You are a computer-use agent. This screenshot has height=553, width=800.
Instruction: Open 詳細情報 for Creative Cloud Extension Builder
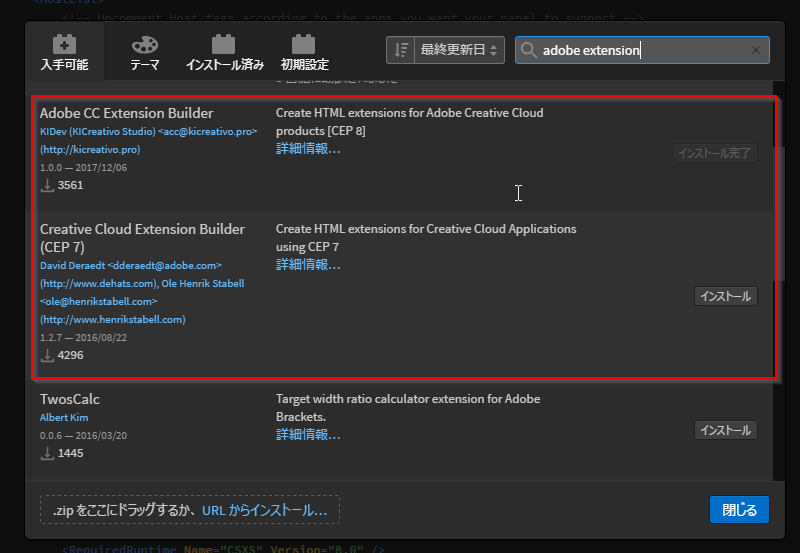(x=308, y=265)
